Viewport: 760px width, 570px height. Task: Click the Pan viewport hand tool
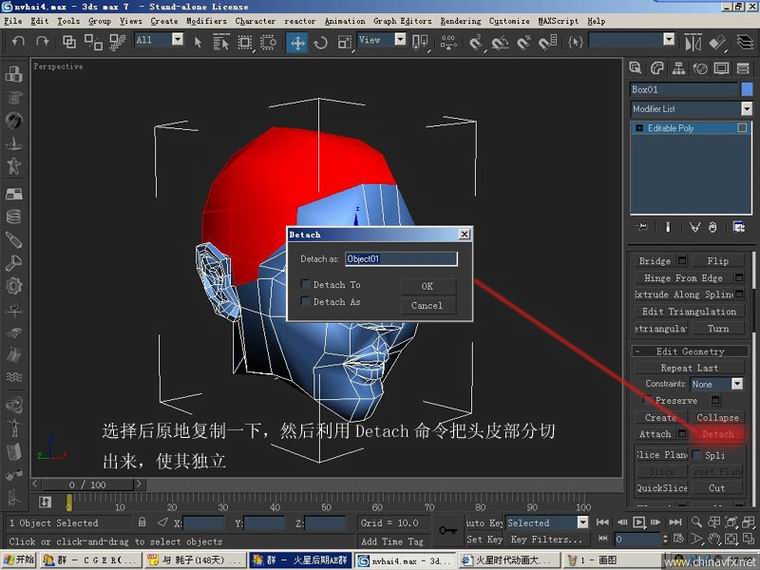pyautogui.click(x=713, y=539)
